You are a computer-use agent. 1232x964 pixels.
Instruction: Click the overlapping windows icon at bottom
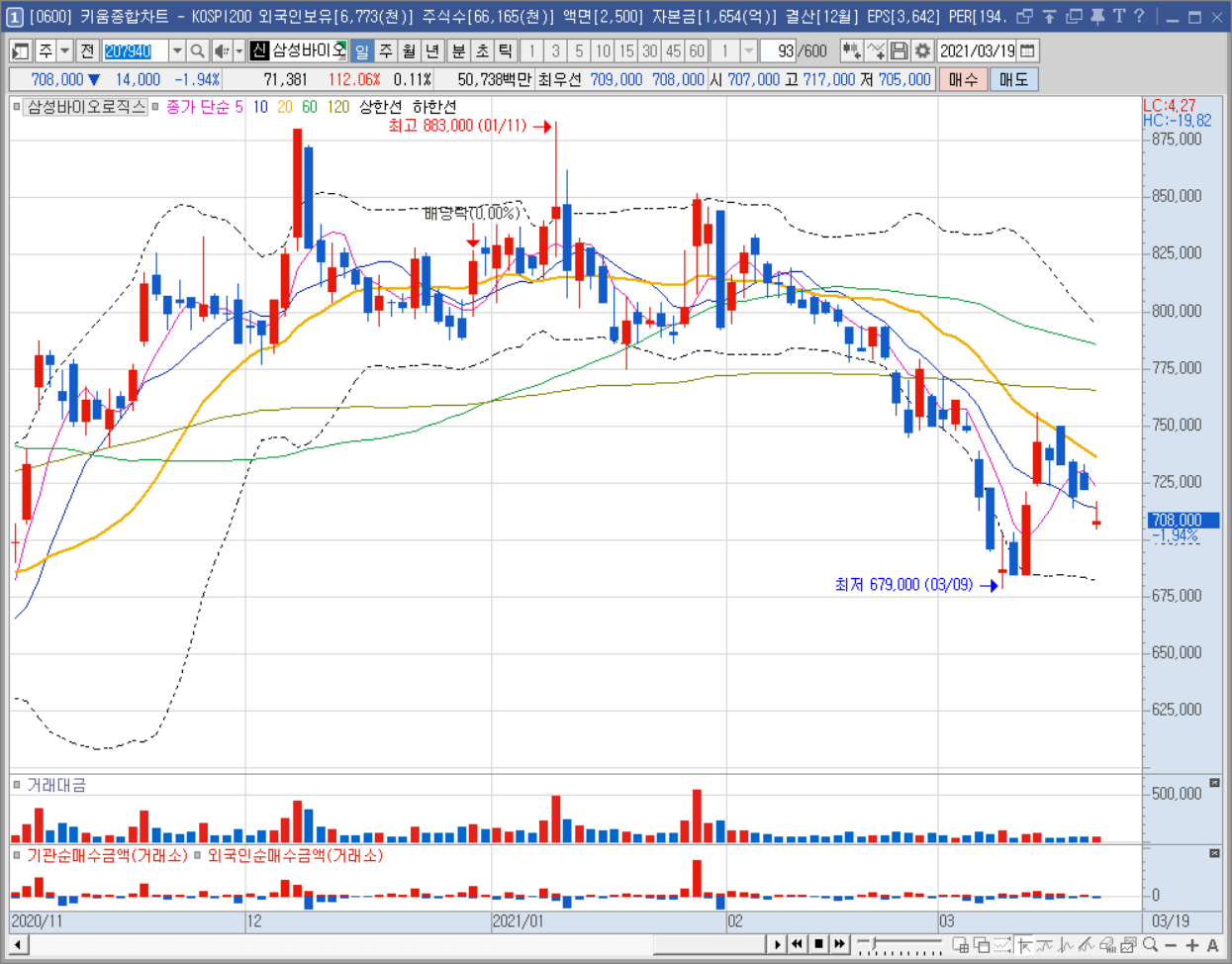[x=982, y=945]
